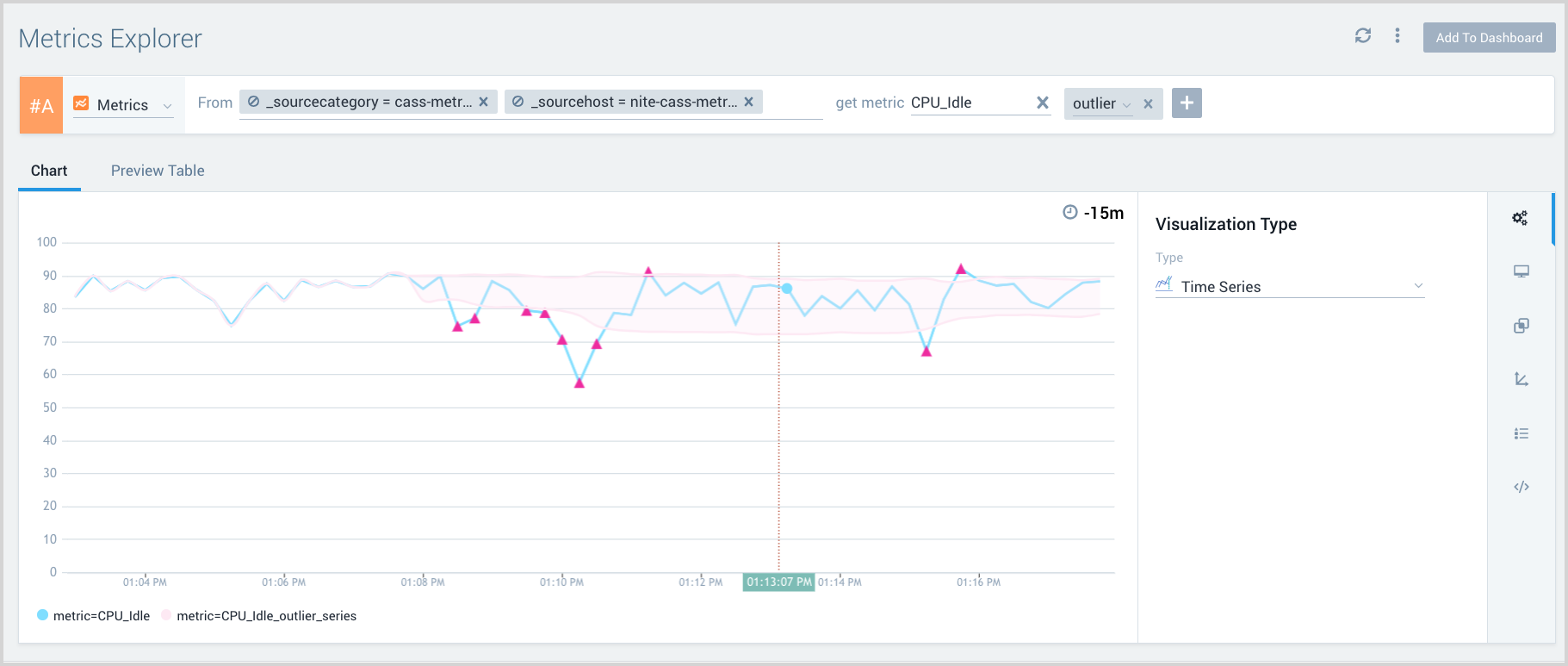Viewport: 1568px width, 666px height.
Task: Click the Add To Dashboard button
Action: point(1488,38)
